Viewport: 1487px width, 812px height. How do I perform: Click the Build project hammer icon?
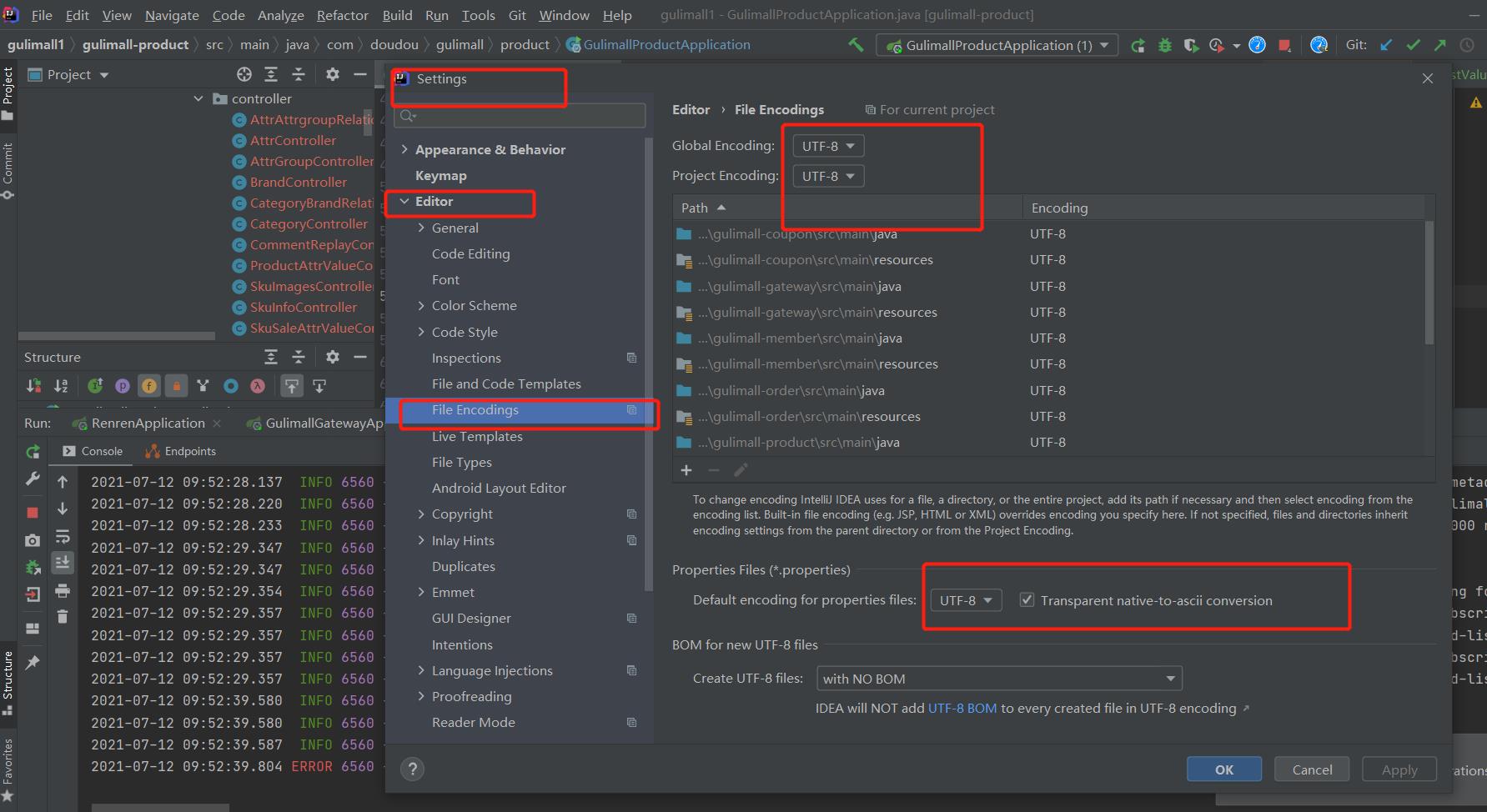click(x=856, y=45)
